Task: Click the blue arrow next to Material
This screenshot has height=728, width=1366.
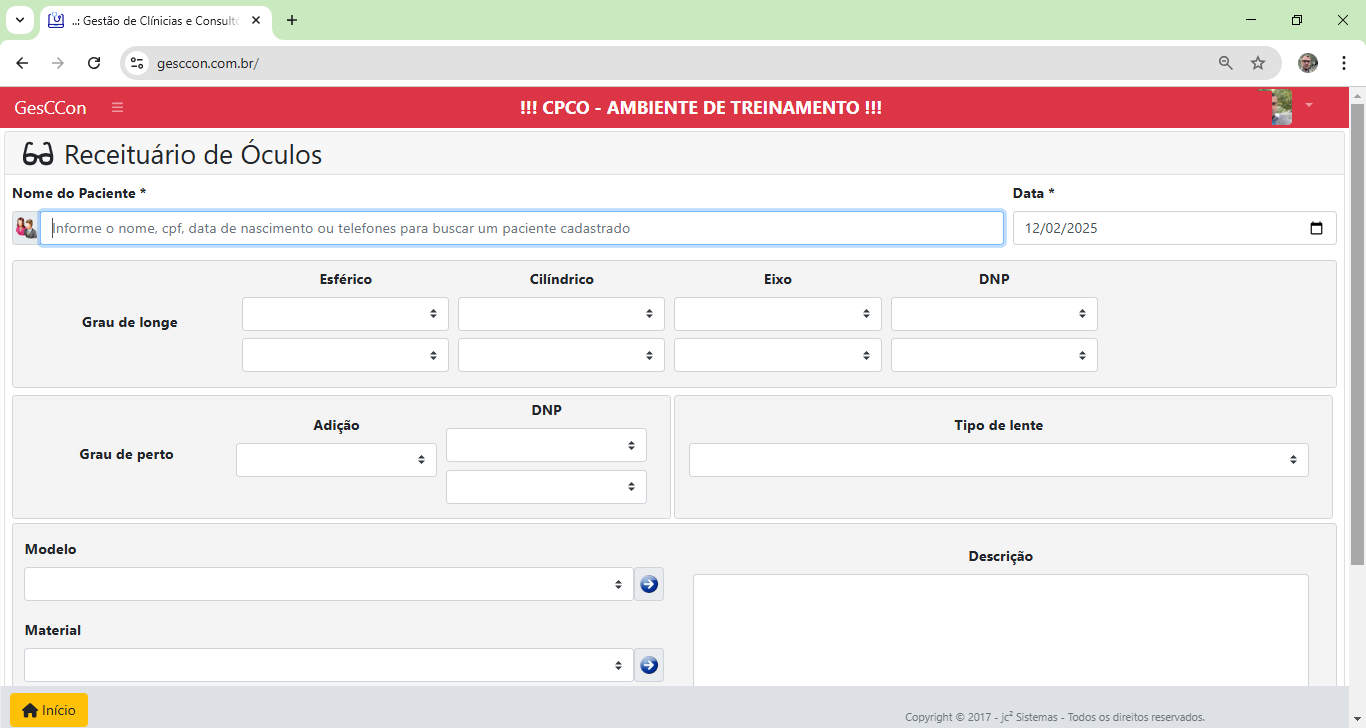Action: pos(649,665)
